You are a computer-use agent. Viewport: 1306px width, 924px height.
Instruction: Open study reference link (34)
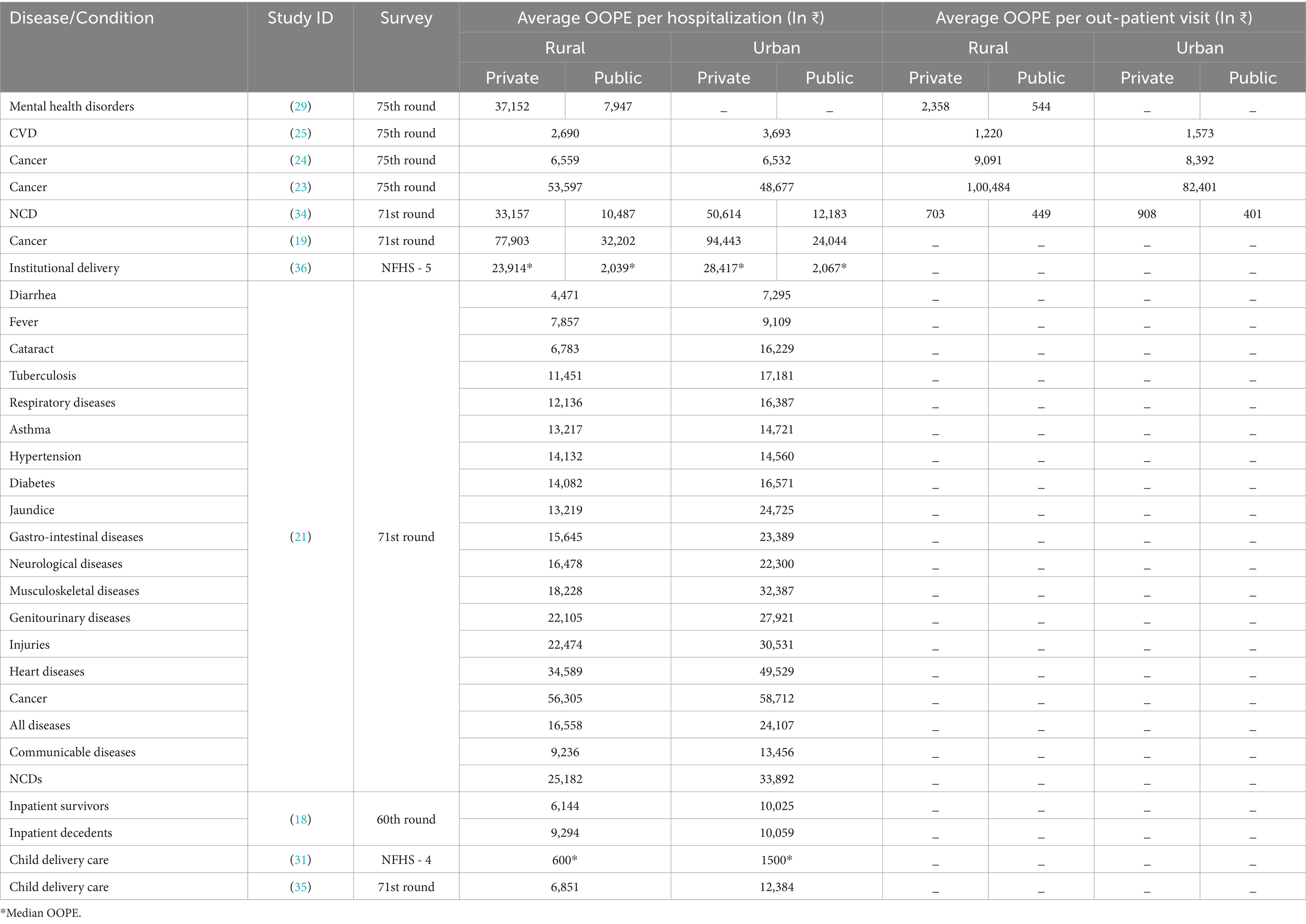[x=300, y=214]
